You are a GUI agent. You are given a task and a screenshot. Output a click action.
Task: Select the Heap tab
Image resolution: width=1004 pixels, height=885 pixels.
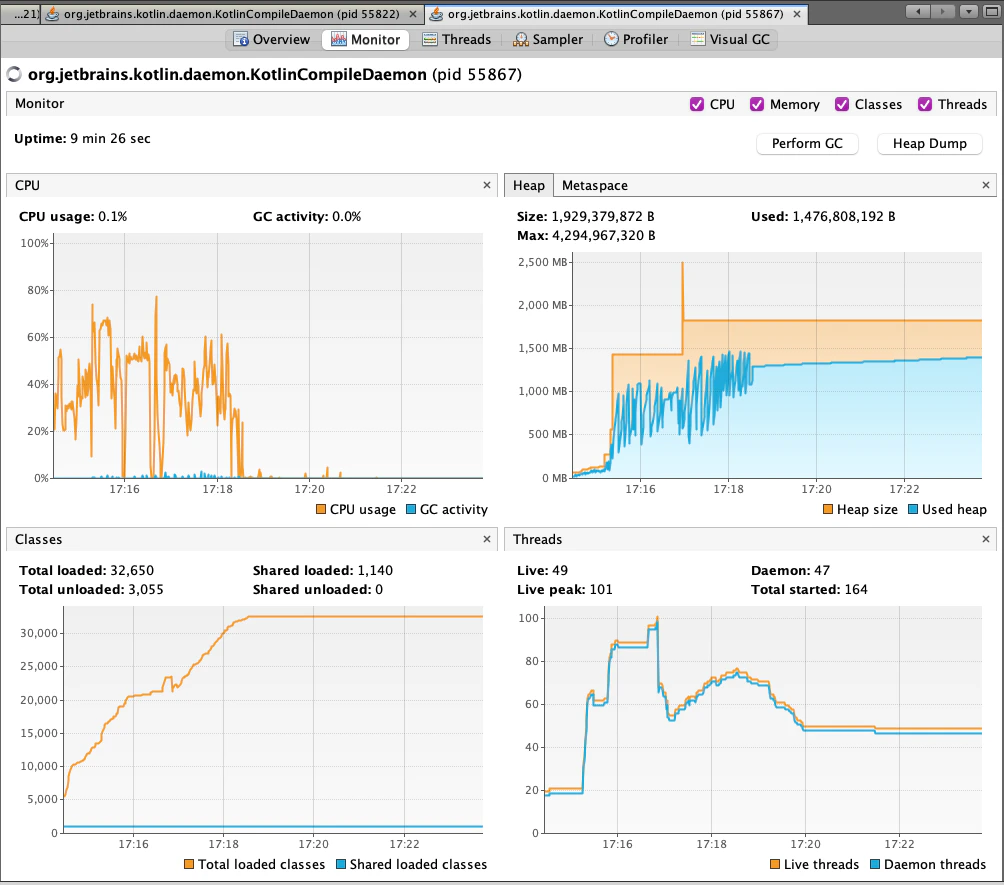528,186
